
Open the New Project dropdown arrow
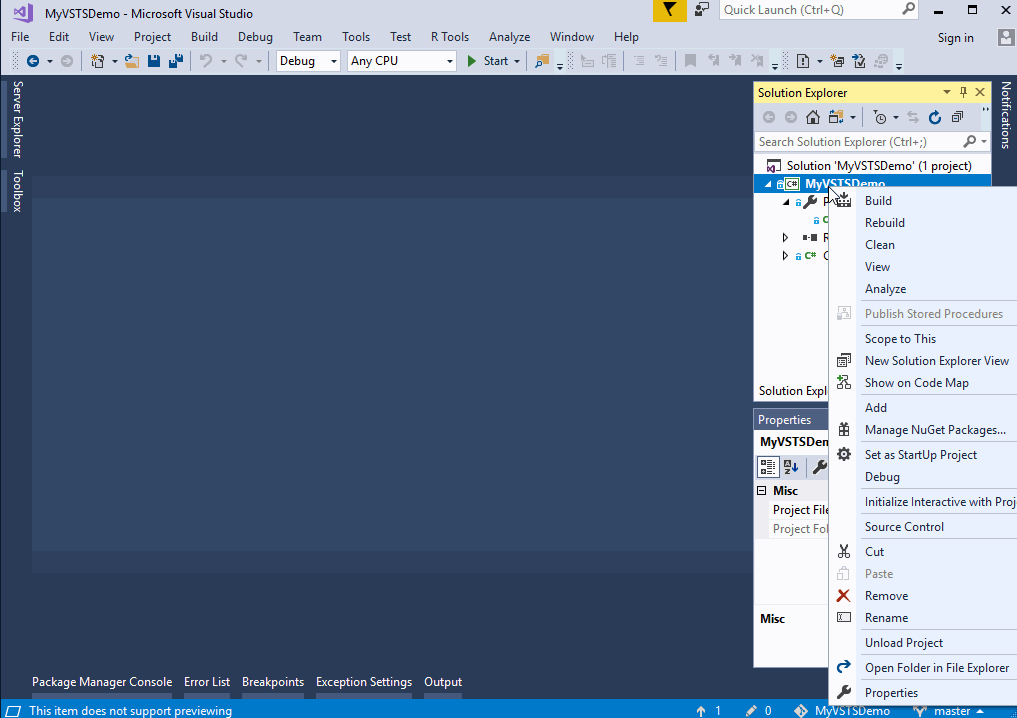pos(114,62)
